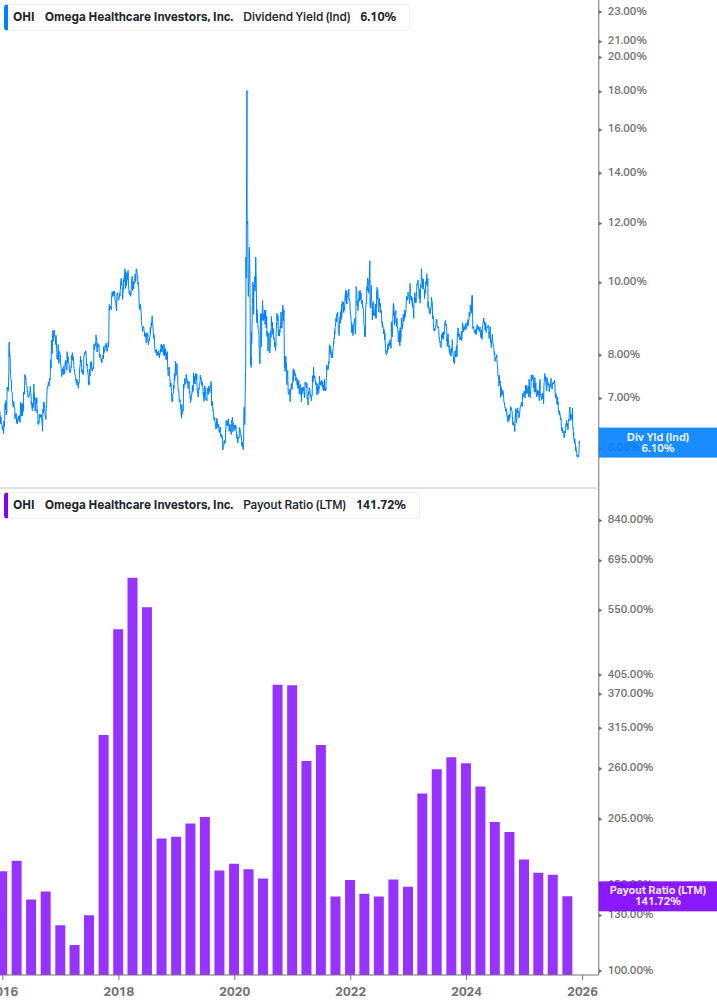This screenshot has width=717, height=1005.
Task: Click the last payout ratio bar before 2026
Action: 567,935
